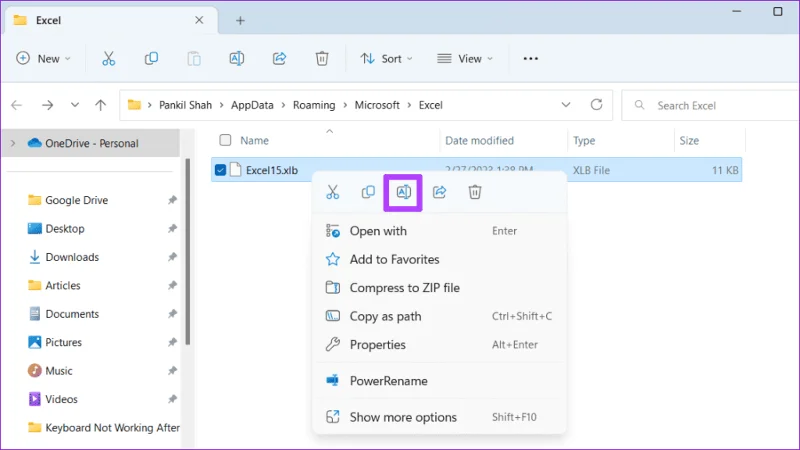This screenshot has width=800, height=450.
Task: Close the Excel tab
Action: pyautogui.click(x=199, y=20)
